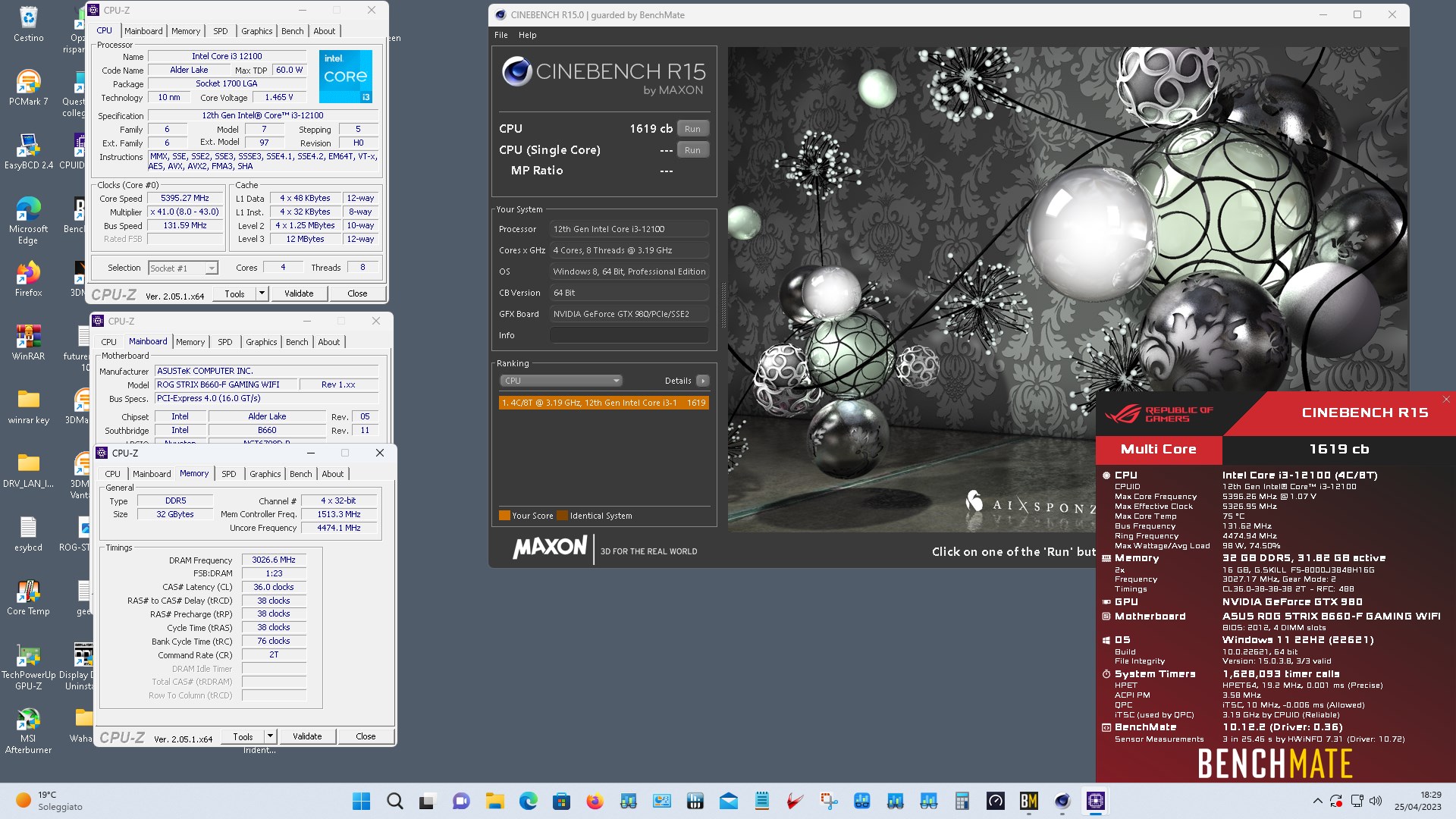Open EasyBCD 2.4 desktop shortcut
This screenshot has width=1456, height=819.
click(x=28, y=151)
